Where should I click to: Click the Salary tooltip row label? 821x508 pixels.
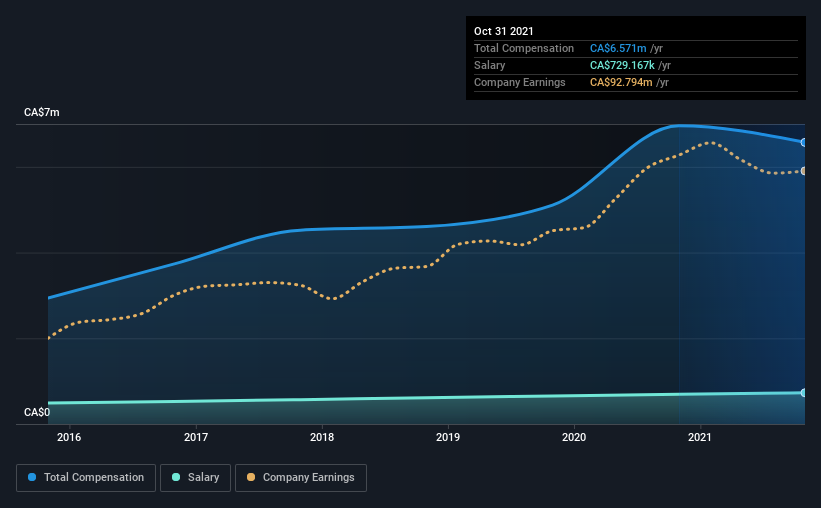coord(490,65)
